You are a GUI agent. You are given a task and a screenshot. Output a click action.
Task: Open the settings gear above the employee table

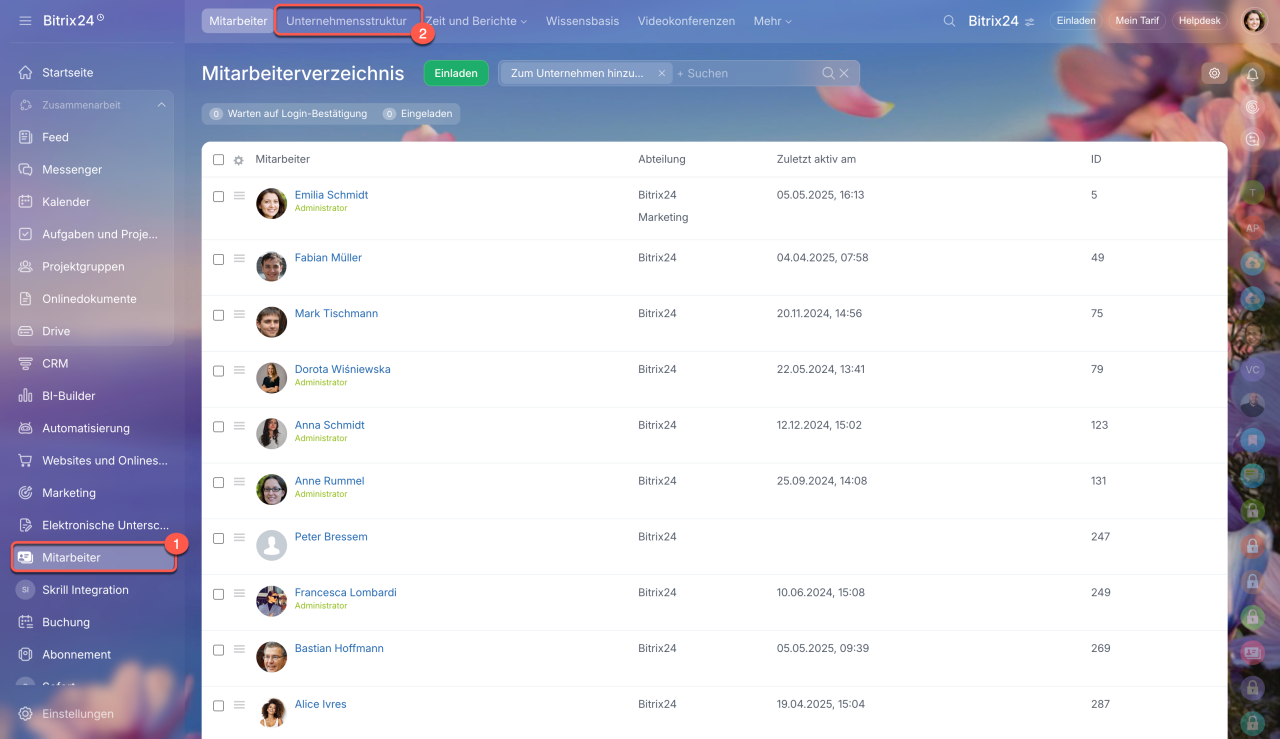[1215, 73]
